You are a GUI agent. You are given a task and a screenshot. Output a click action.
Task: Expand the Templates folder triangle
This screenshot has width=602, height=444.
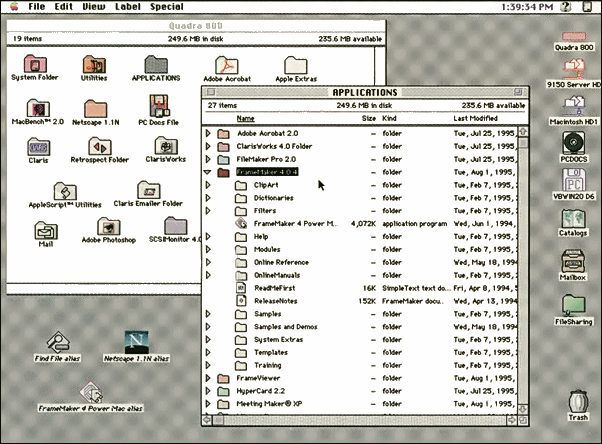click(208, 352)
